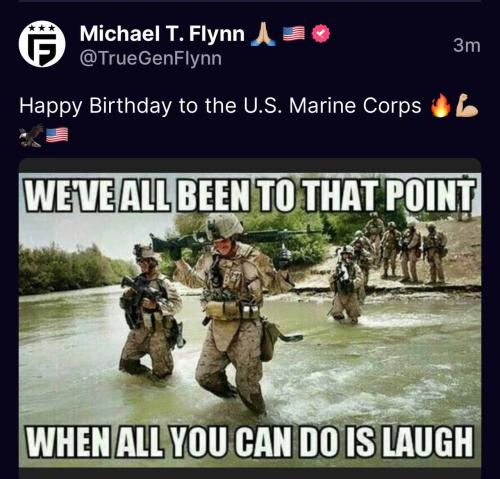
Task: Click the flexed bicep emoji
Action: pos(466,106)
